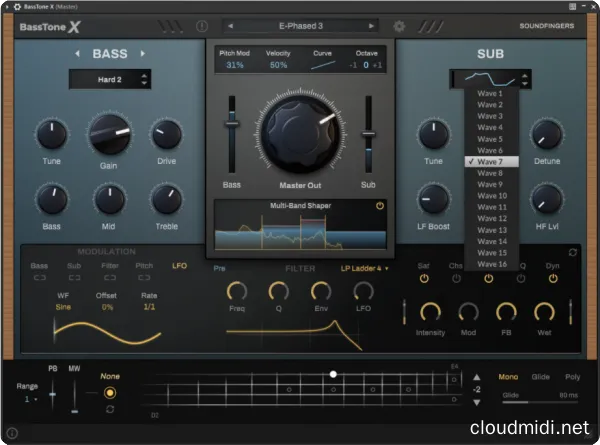Click the left striped panel icon in header
The height and width of the screenshot is (445, 600).
[170, 26]
